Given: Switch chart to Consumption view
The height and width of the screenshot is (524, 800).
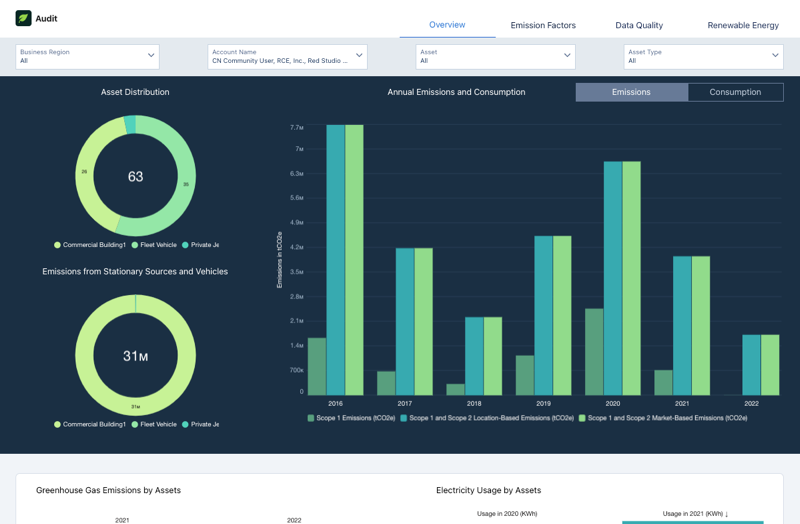Looking at the screenshot, I should [735, 92].
